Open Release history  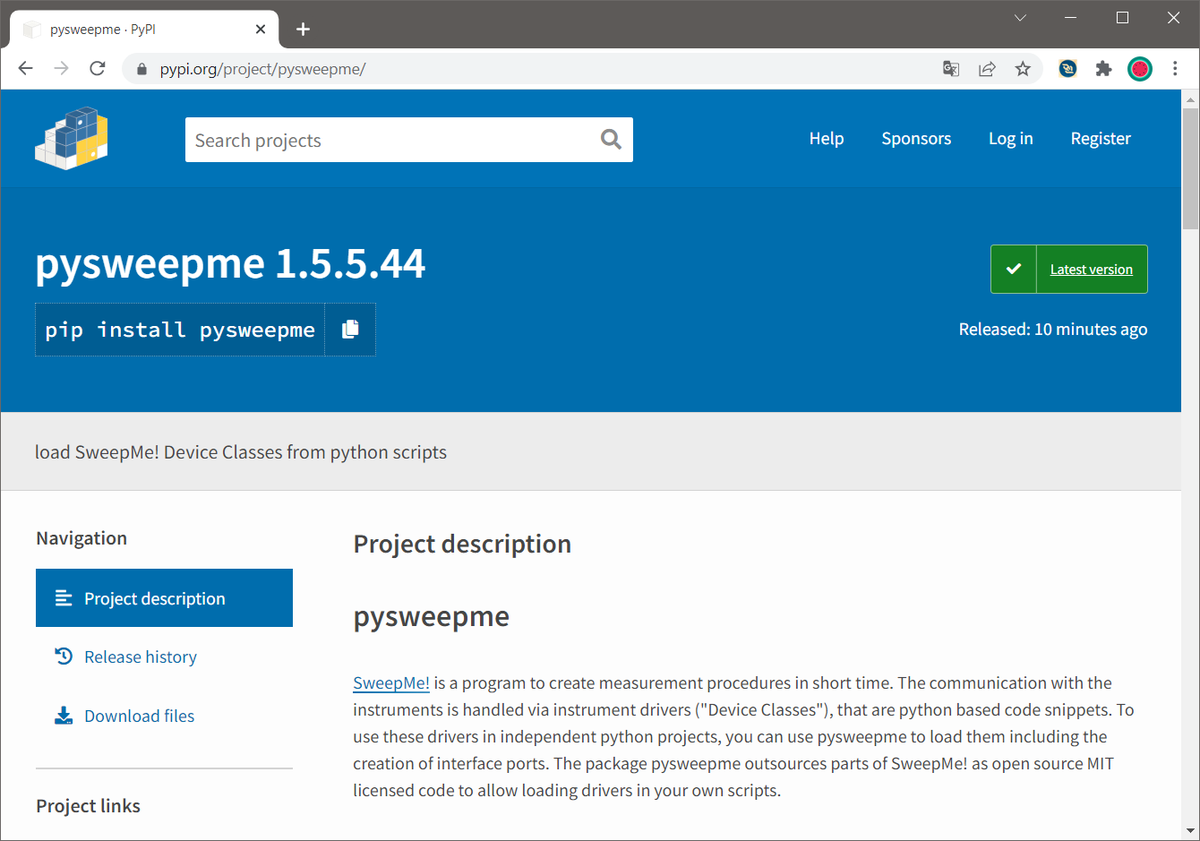(x=140, y=657)
